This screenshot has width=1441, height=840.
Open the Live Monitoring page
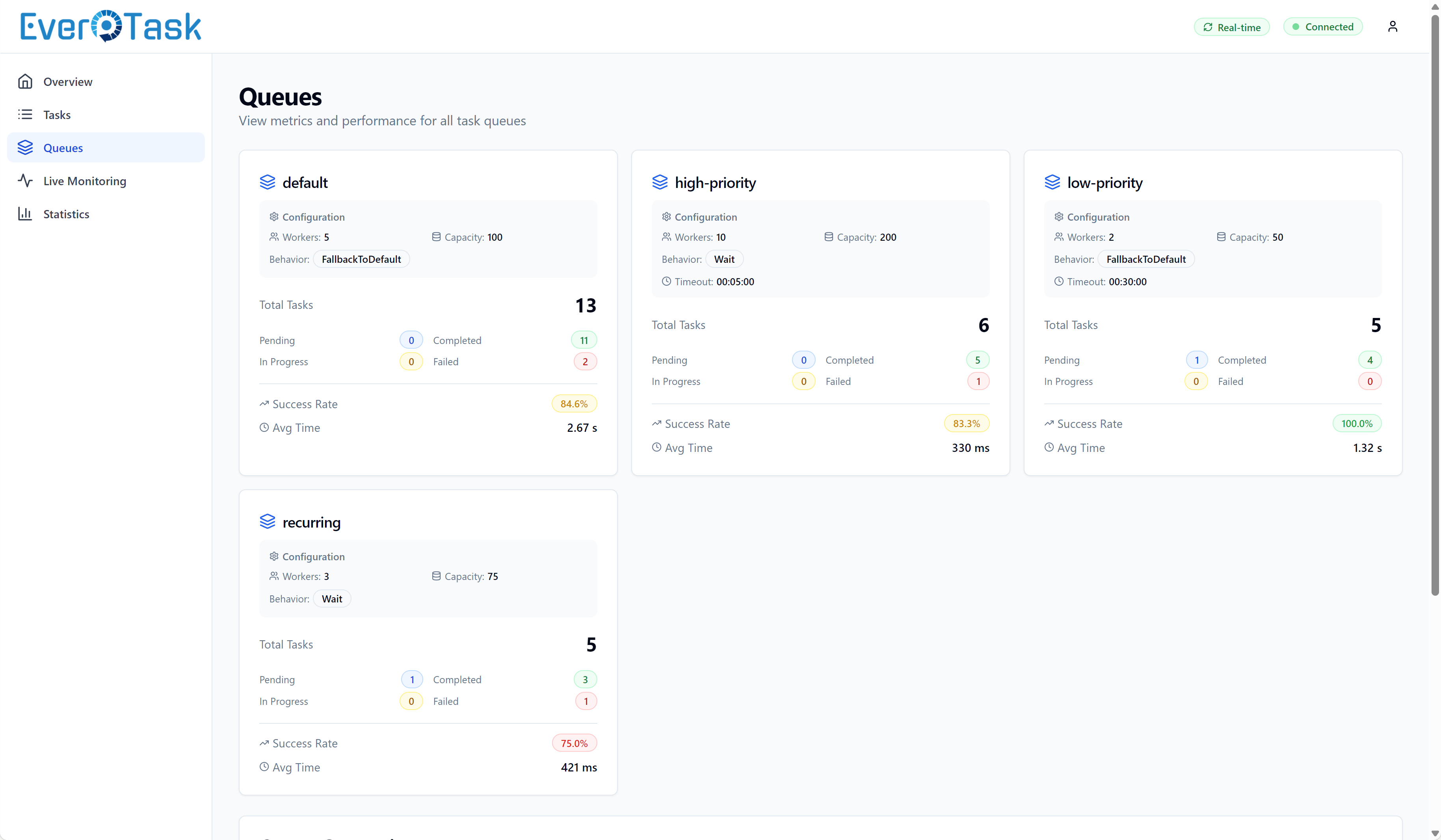[85, 181]
